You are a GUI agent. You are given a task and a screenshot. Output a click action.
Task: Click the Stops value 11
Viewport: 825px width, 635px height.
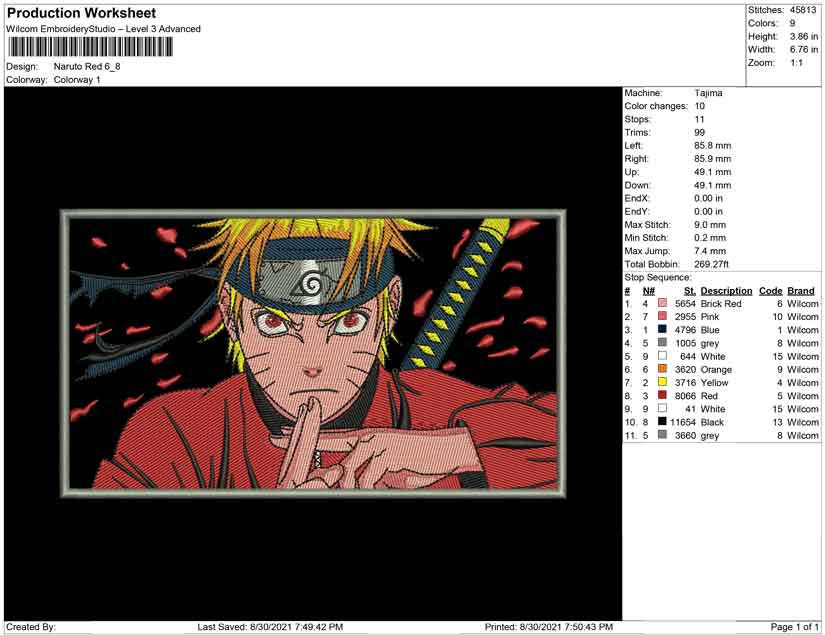tap(699, 119)
